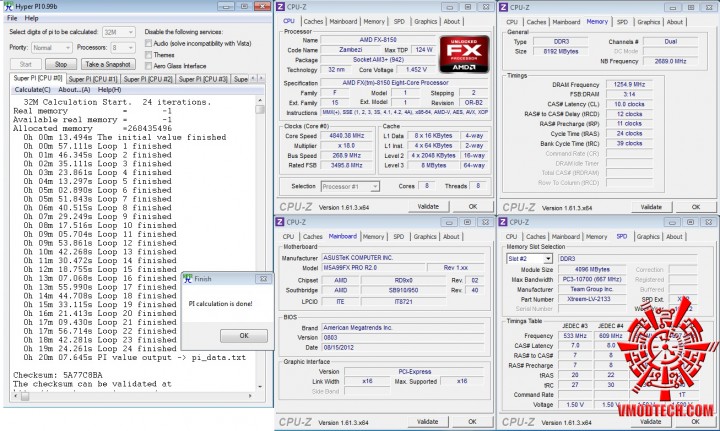Open the Graphics tab in CPU-Z CPU window

click(425, 21)
